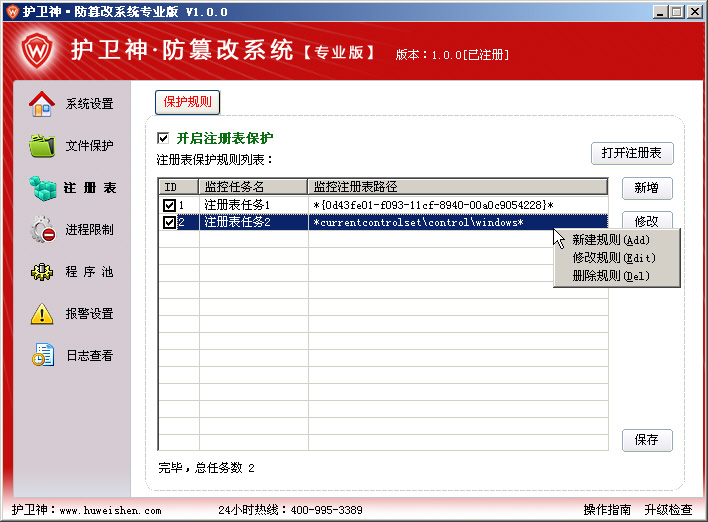Viewport: 708px width, 522px height.
Task: Click the Log Viewer document icon
Action: pos(41,355)
